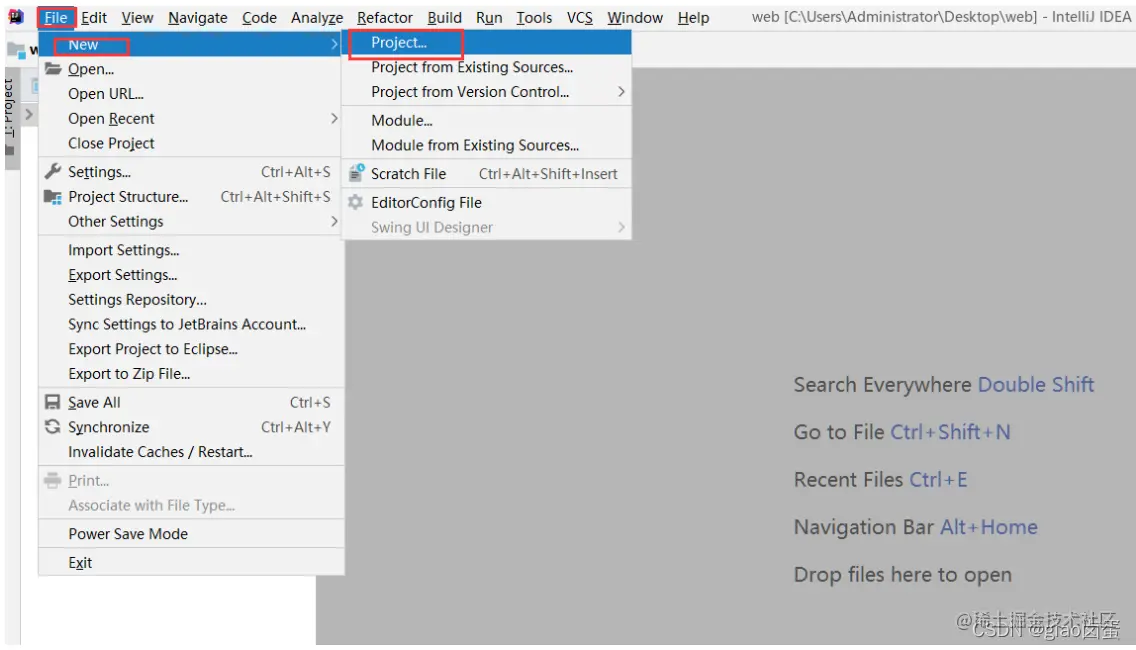This screenshot has height=650, width=1136.
Task: Click the Project Structure folder icon
Action: point(52,196)
